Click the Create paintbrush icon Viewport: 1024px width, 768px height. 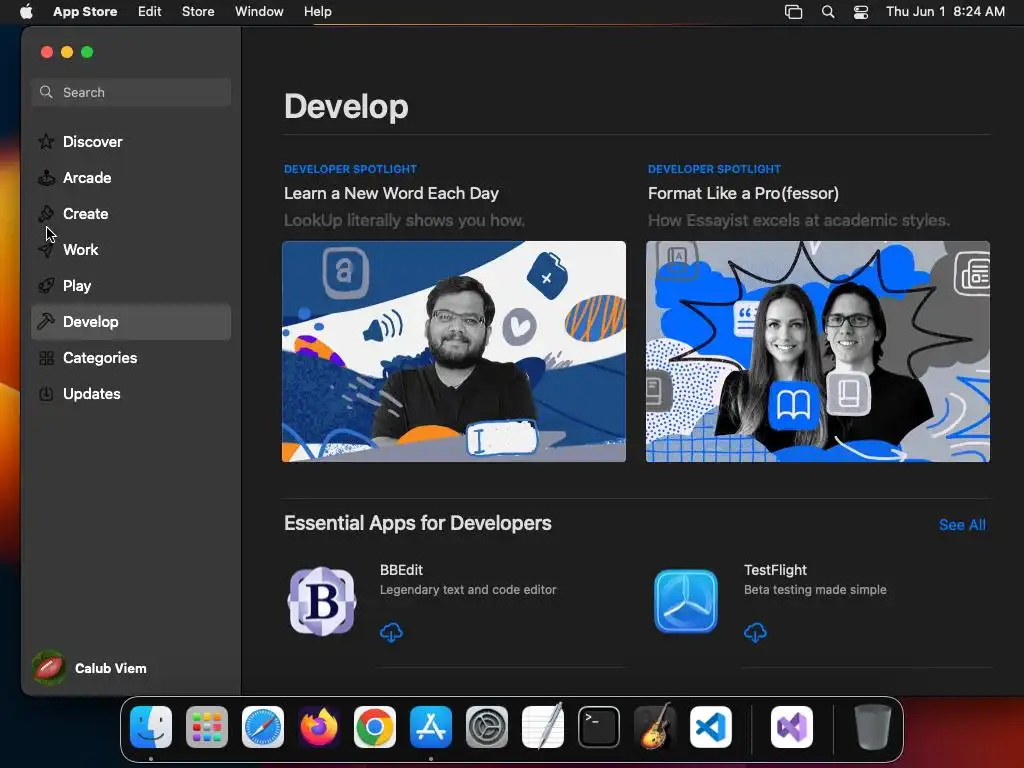[x=46, y=214]
